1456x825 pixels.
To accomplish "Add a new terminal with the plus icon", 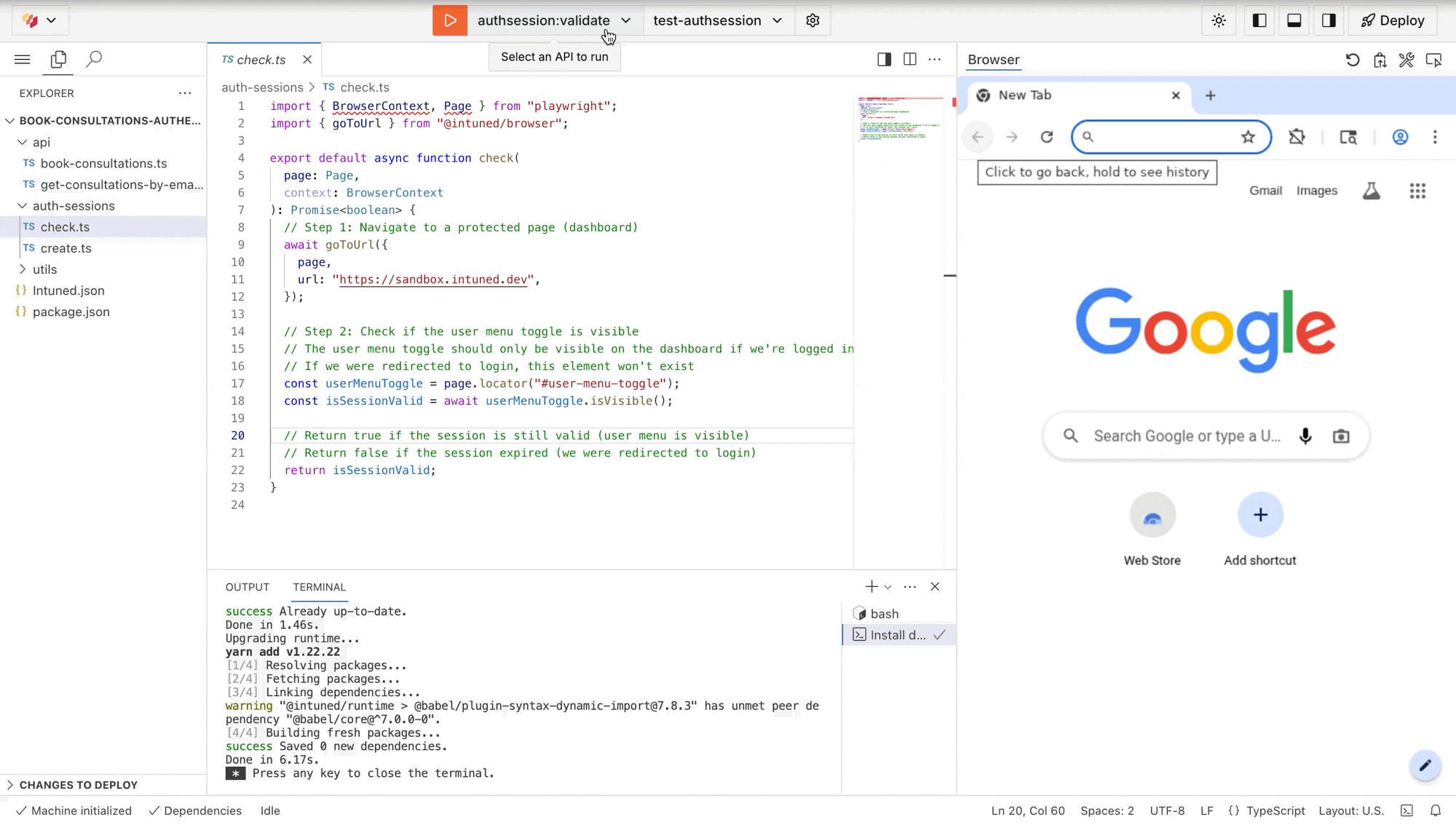I will tap(871, 586).
